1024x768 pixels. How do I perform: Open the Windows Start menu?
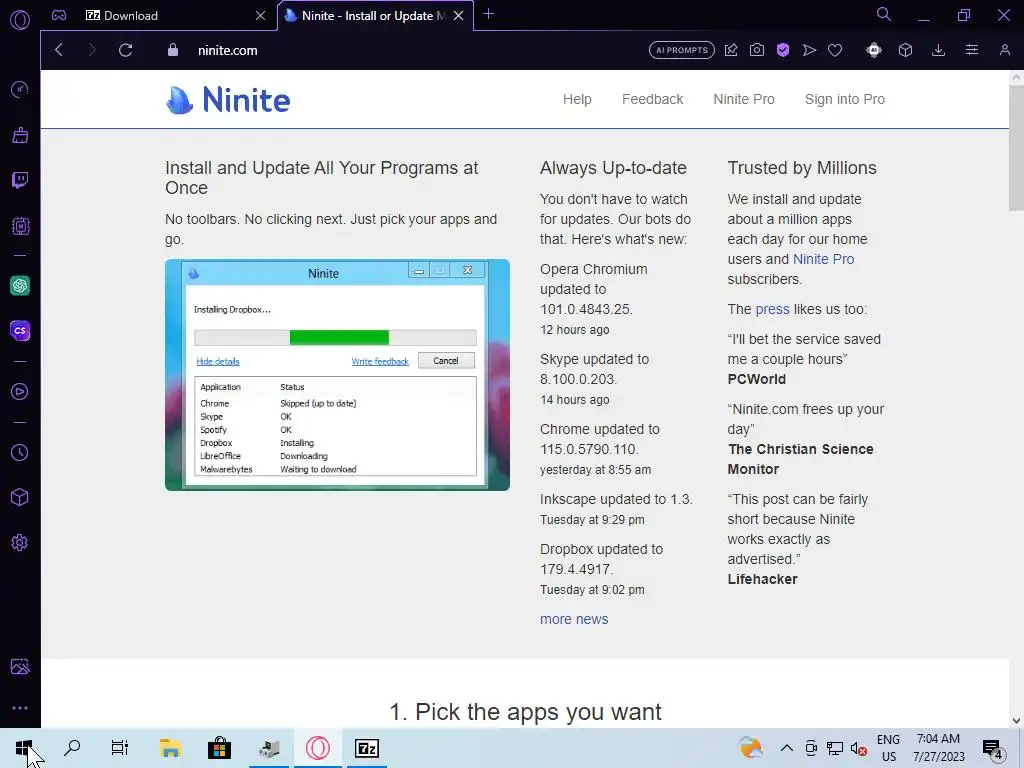24,748
